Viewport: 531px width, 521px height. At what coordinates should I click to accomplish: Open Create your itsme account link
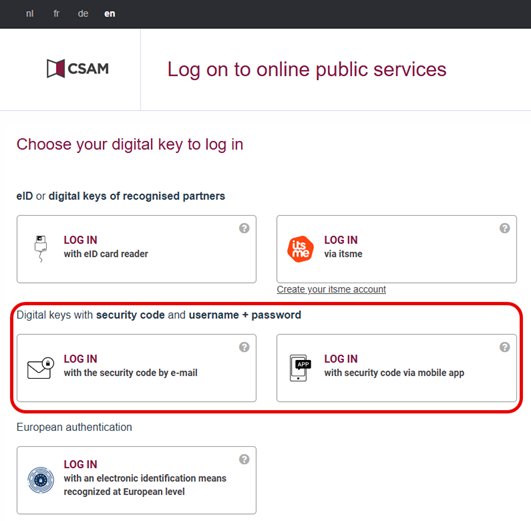pos(331,289)
